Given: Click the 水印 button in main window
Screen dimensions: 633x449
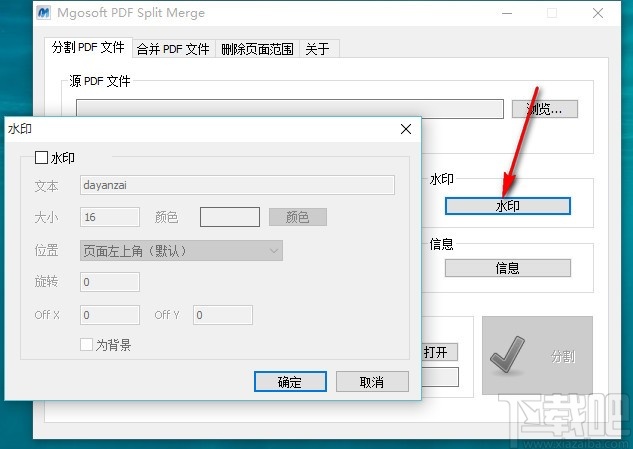Looking at the screenshot, I should (x=508, y=206).
